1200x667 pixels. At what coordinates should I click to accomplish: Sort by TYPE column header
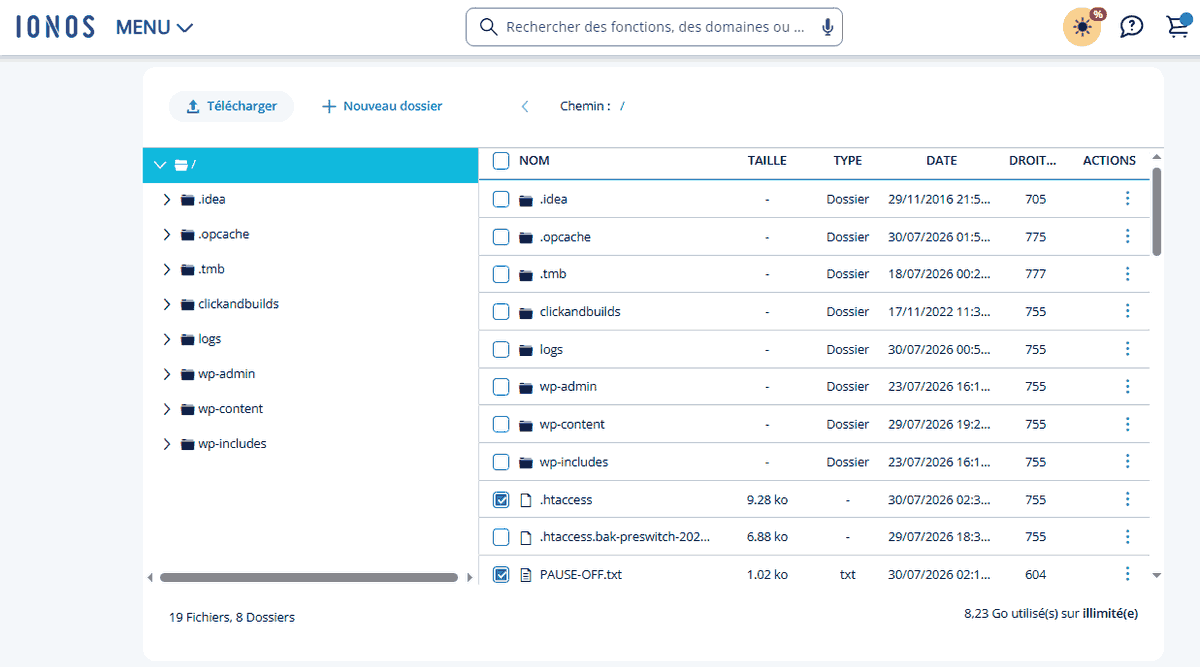click(x=848, y=161)
